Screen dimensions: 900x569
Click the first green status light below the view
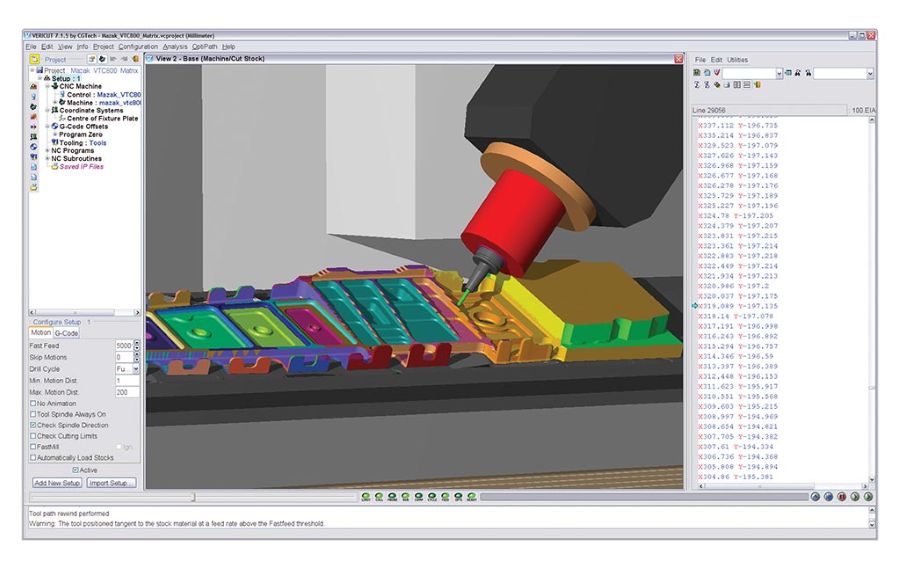click(x=366, y=497)
